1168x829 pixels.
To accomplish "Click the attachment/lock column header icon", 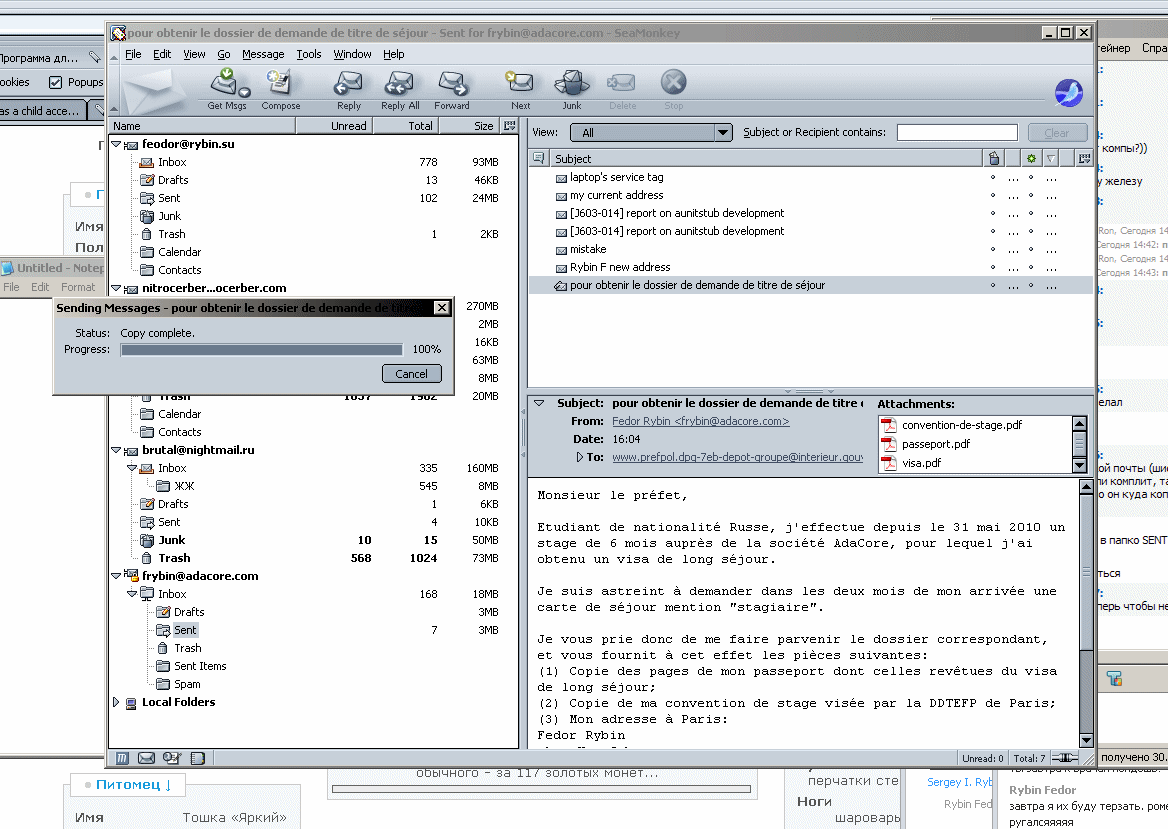I will click(994, 158).
